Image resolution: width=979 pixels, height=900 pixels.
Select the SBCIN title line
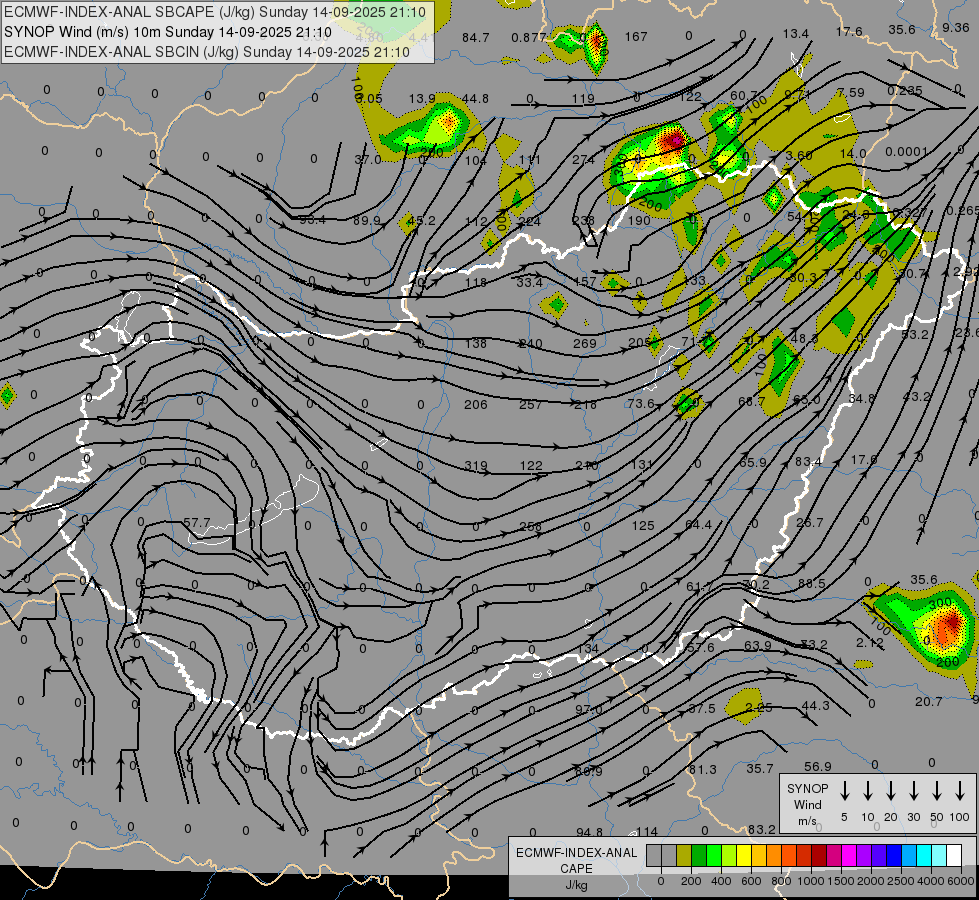(x=207, y=52)
